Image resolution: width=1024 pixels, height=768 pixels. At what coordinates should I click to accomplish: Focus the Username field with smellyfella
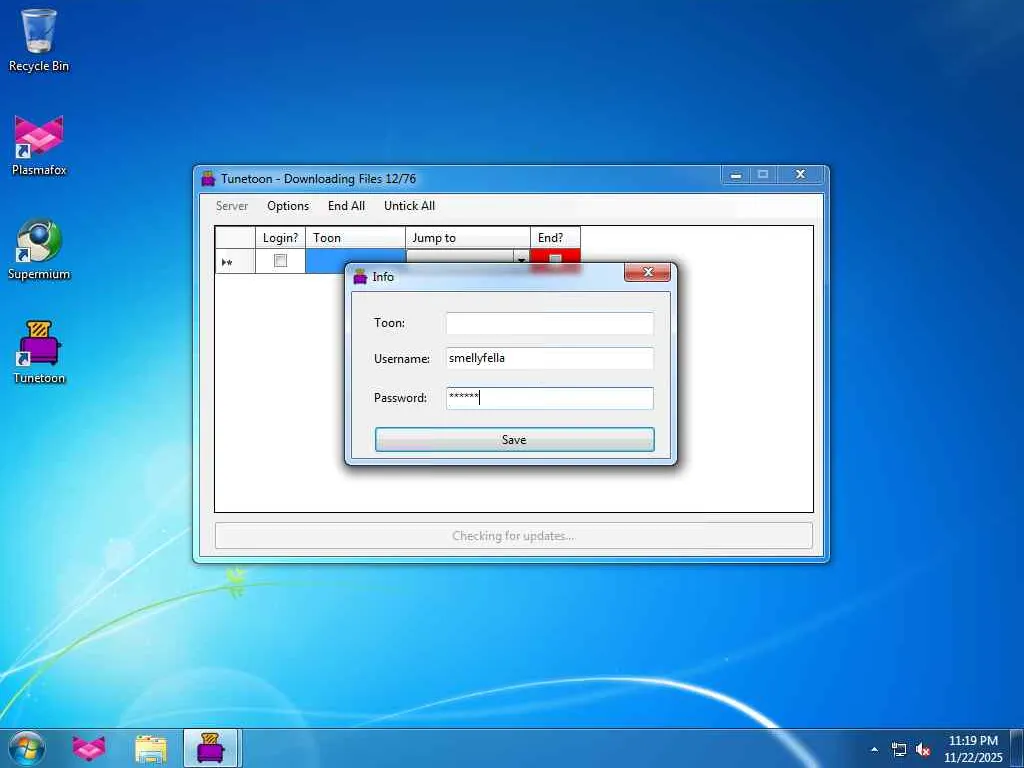point(549,359)
